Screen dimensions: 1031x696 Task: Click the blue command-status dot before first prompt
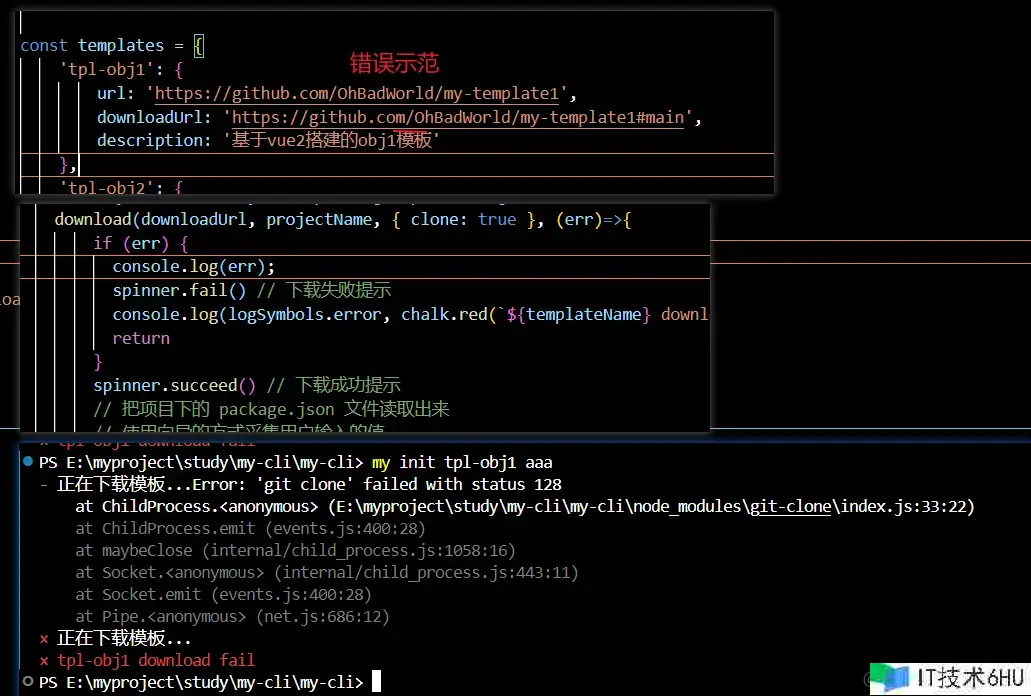[27, 463]
